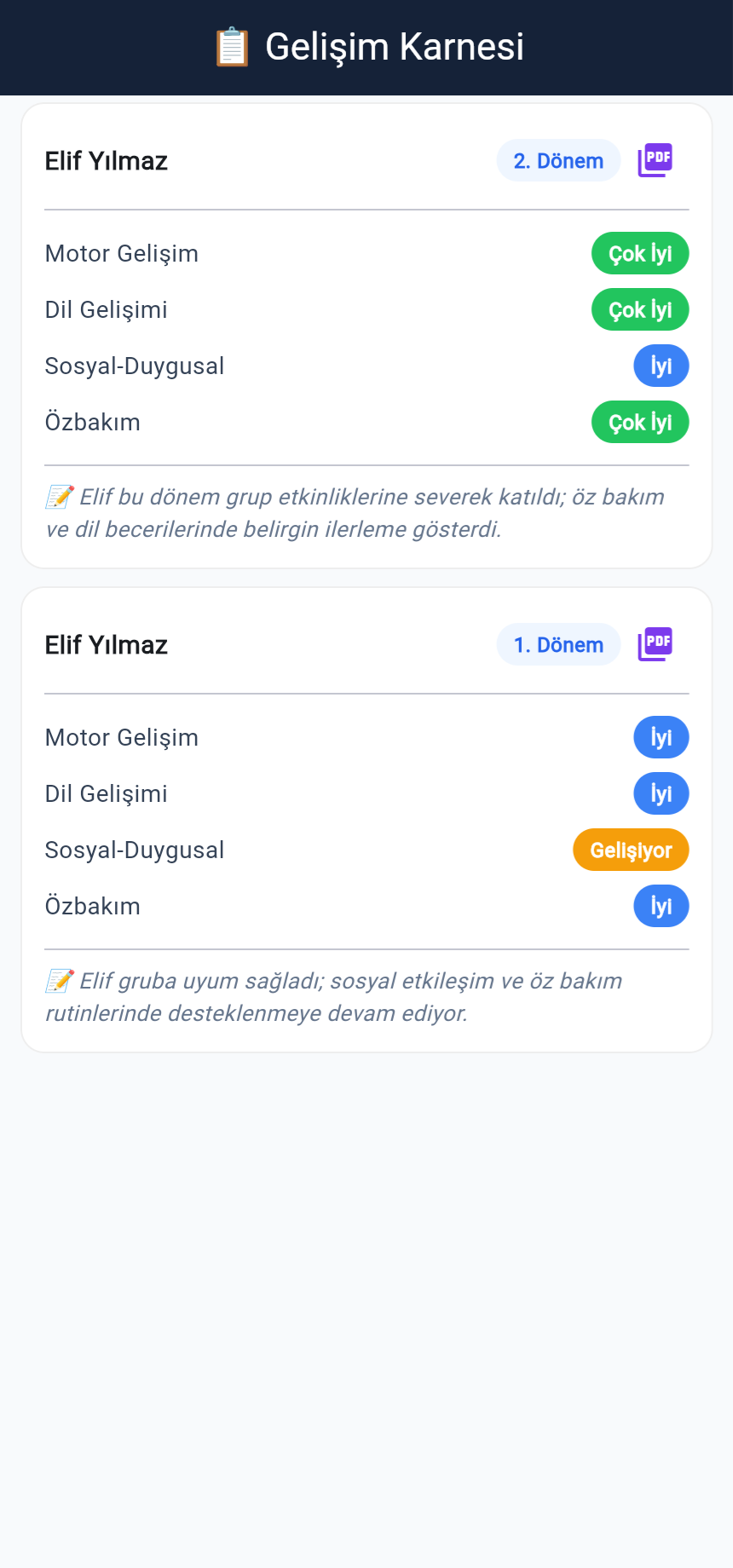Click the note icon in 2. Dönem comment
733x1568 pixels.
tap(60, 497)
